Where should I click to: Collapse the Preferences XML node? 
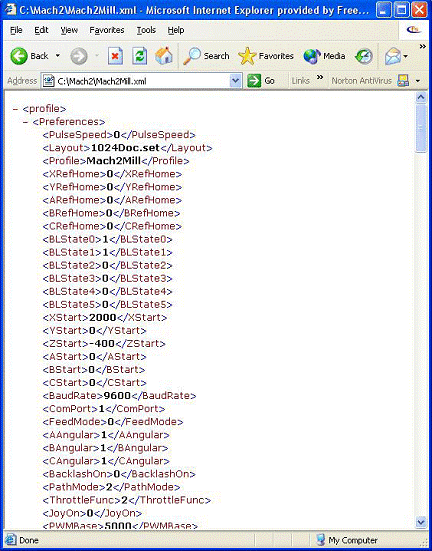tap(25, 122)
